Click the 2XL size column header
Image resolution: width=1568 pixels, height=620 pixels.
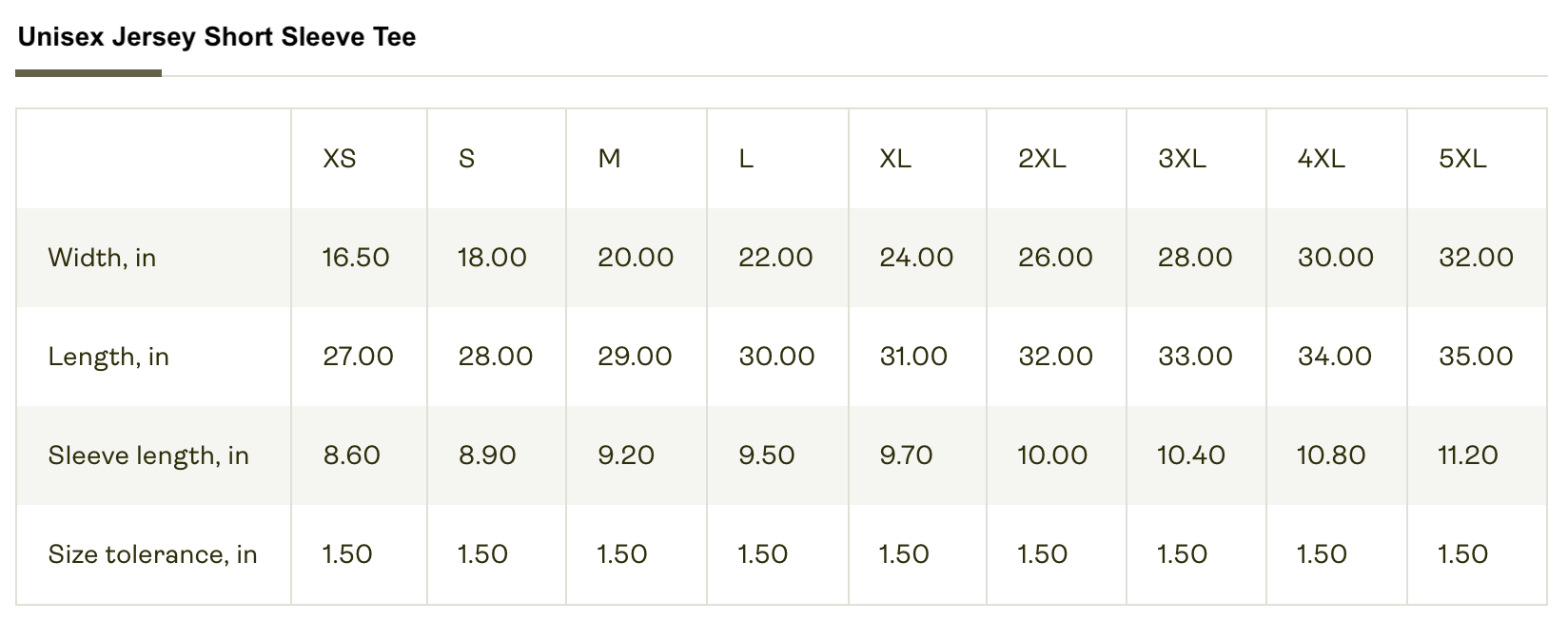click(1042, 159)
